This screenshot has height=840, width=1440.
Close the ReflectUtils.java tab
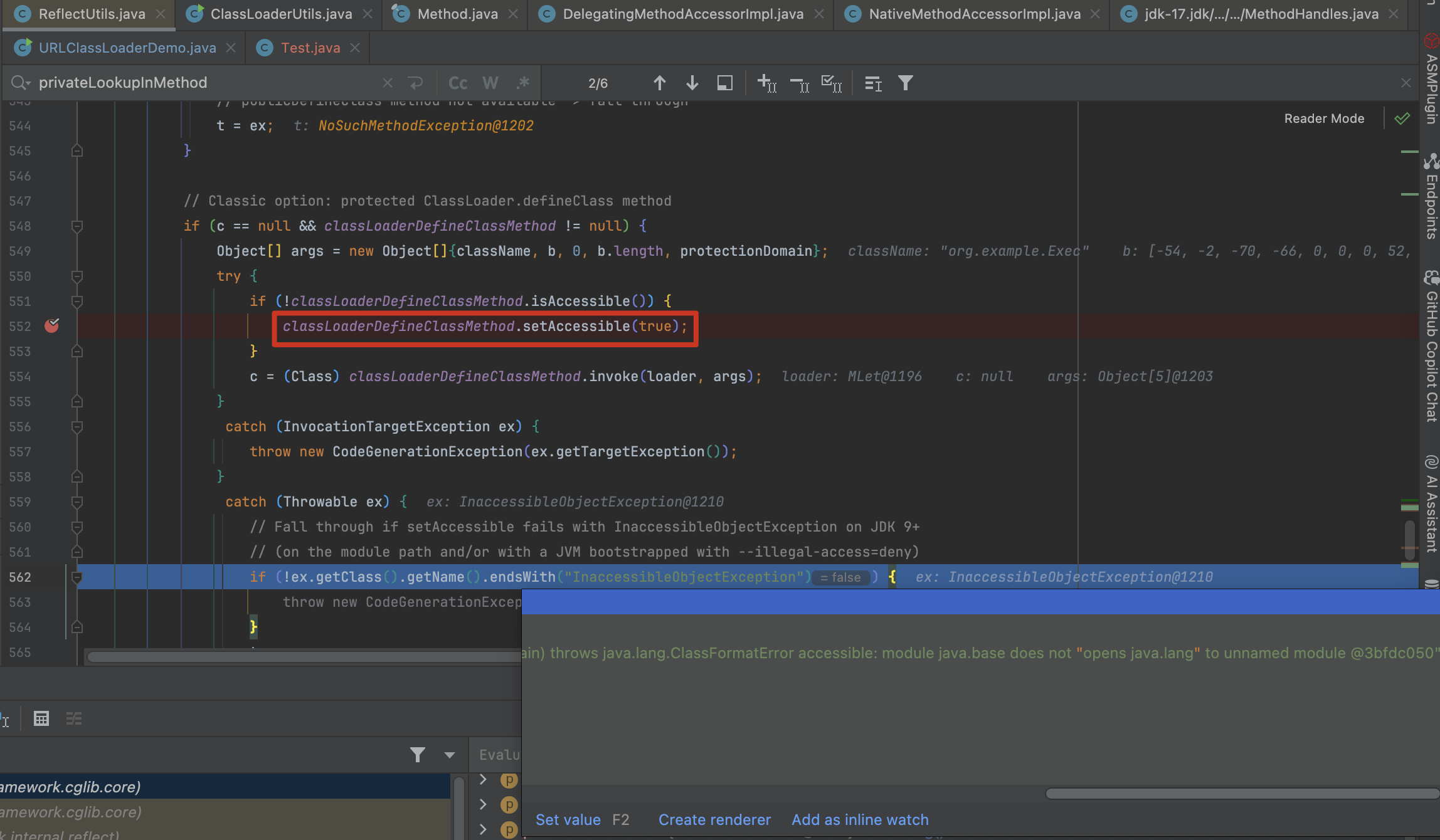[x=161, y=14]
